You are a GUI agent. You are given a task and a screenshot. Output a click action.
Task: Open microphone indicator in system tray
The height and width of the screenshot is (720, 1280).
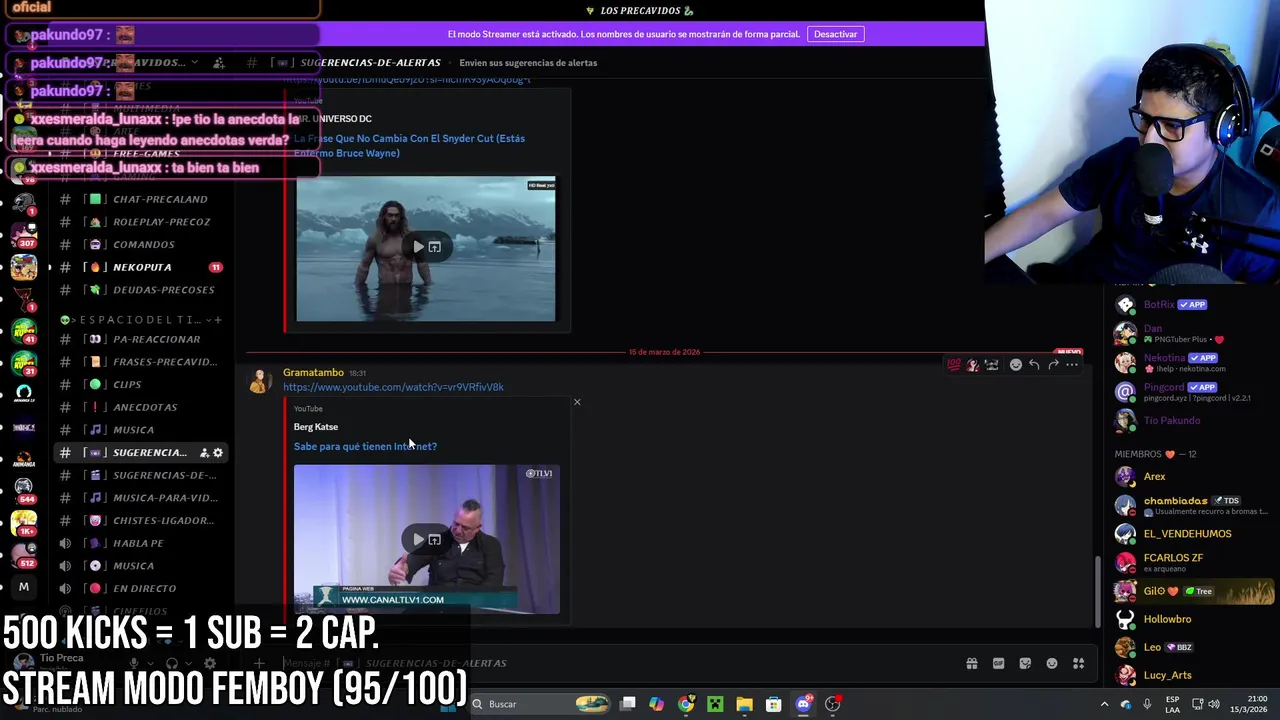1147,704
